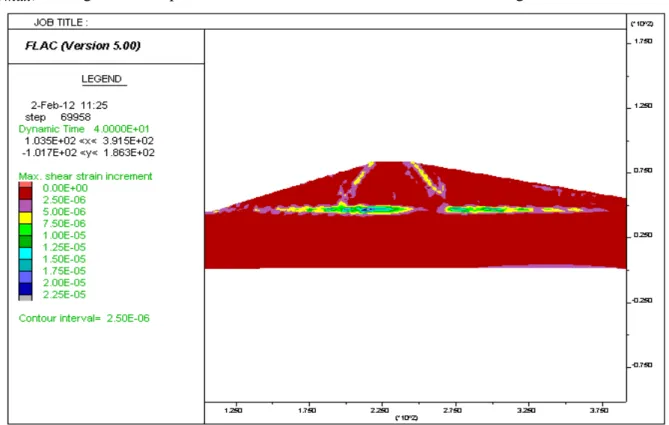
Task: Click the dark blue legend swatch
Action: point(25,289)
